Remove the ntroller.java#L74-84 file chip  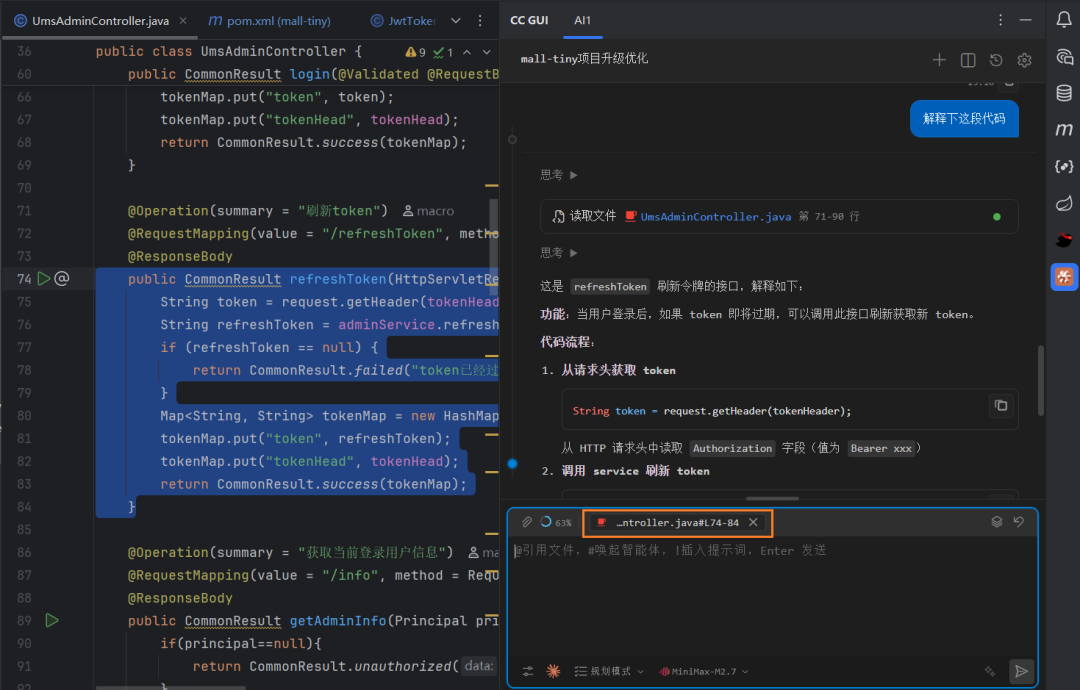[754, 522]
